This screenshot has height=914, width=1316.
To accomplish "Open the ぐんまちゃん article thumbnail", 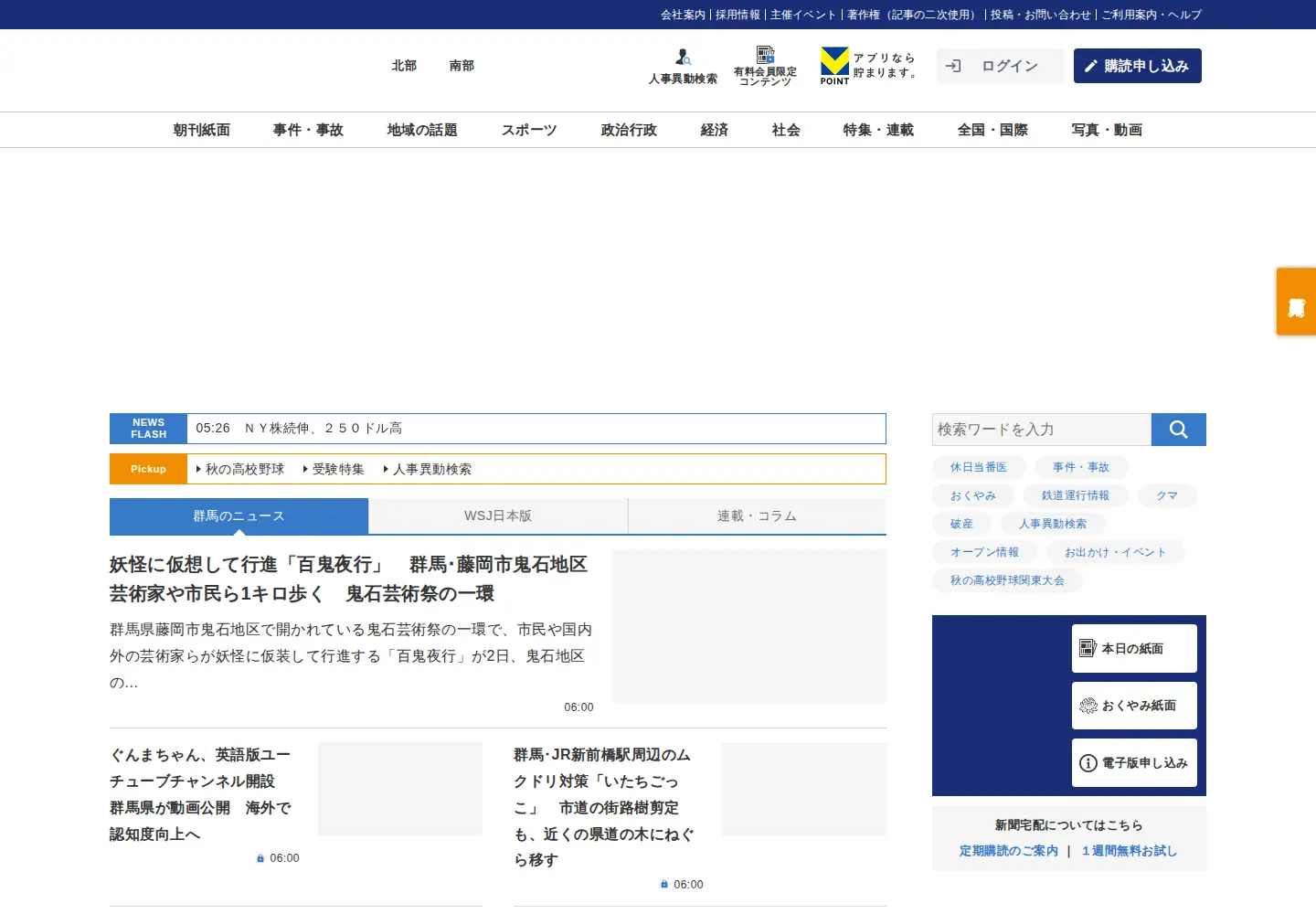I will pyautogui.click(x=400, y=789).
